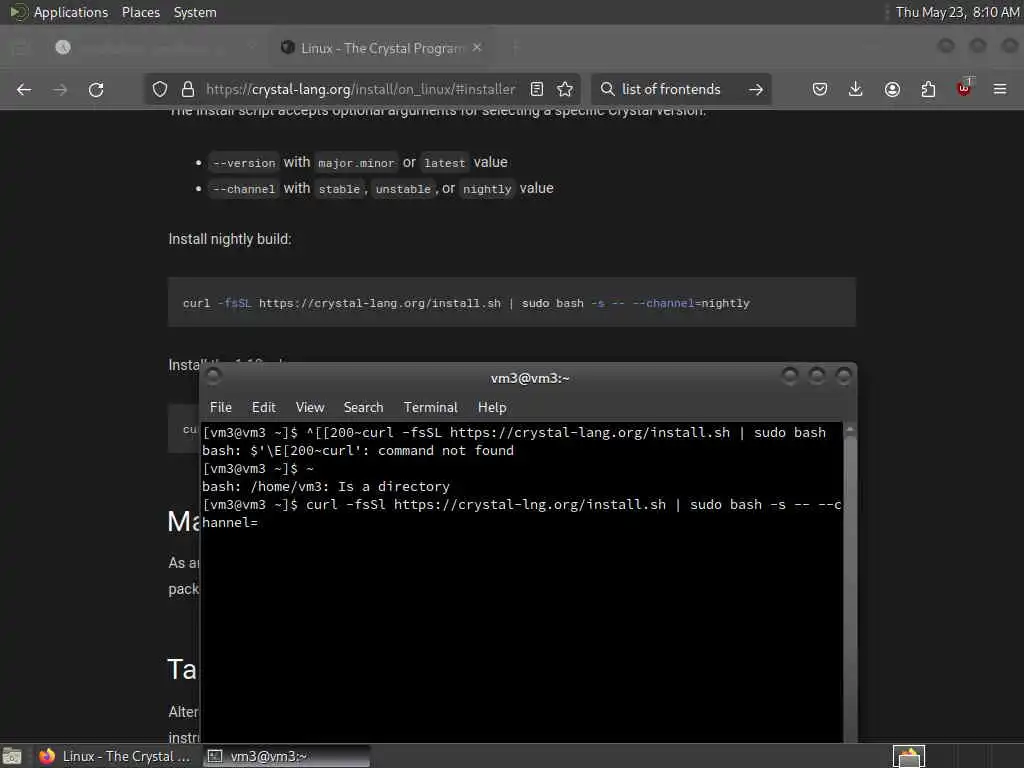Click the terminal window menu button
The image size is (1024, 768).
point(214,376)
